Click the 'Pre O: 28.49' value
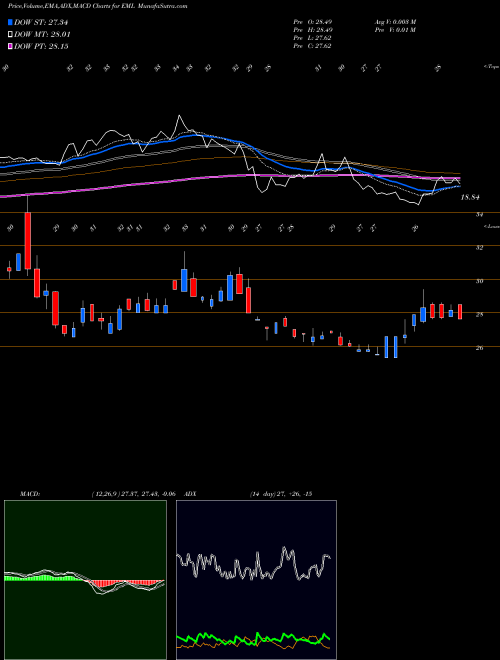500x660 pixels. pos(313,21)
